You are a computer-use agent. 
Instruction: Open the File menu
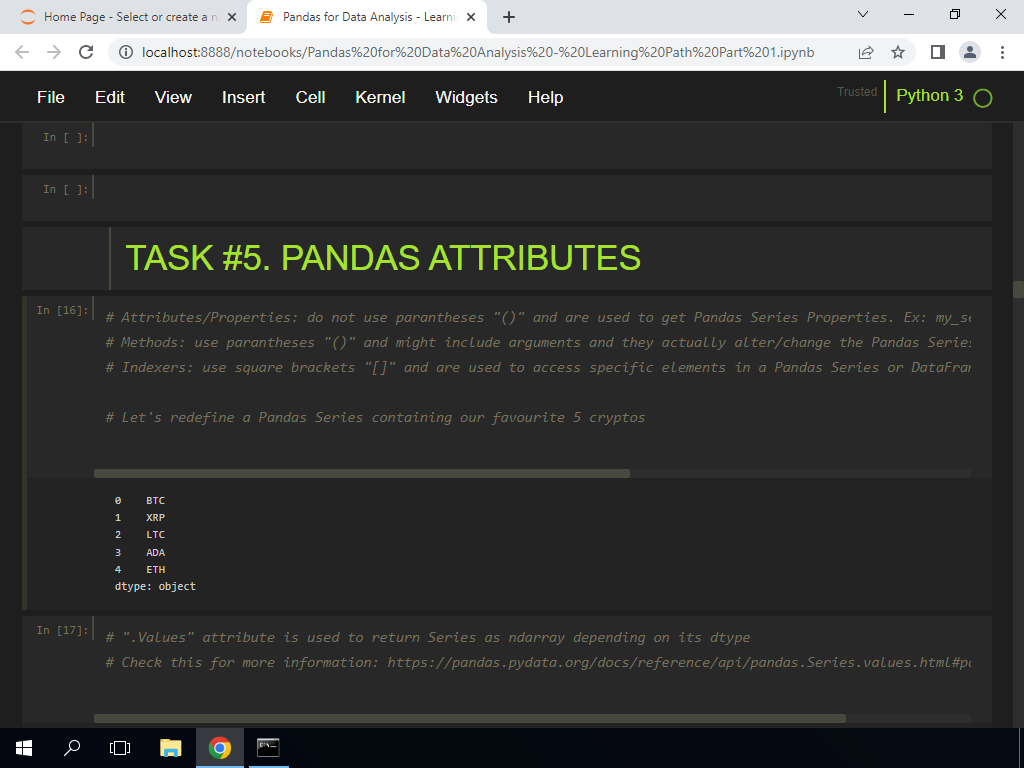[x=50, y=97]
